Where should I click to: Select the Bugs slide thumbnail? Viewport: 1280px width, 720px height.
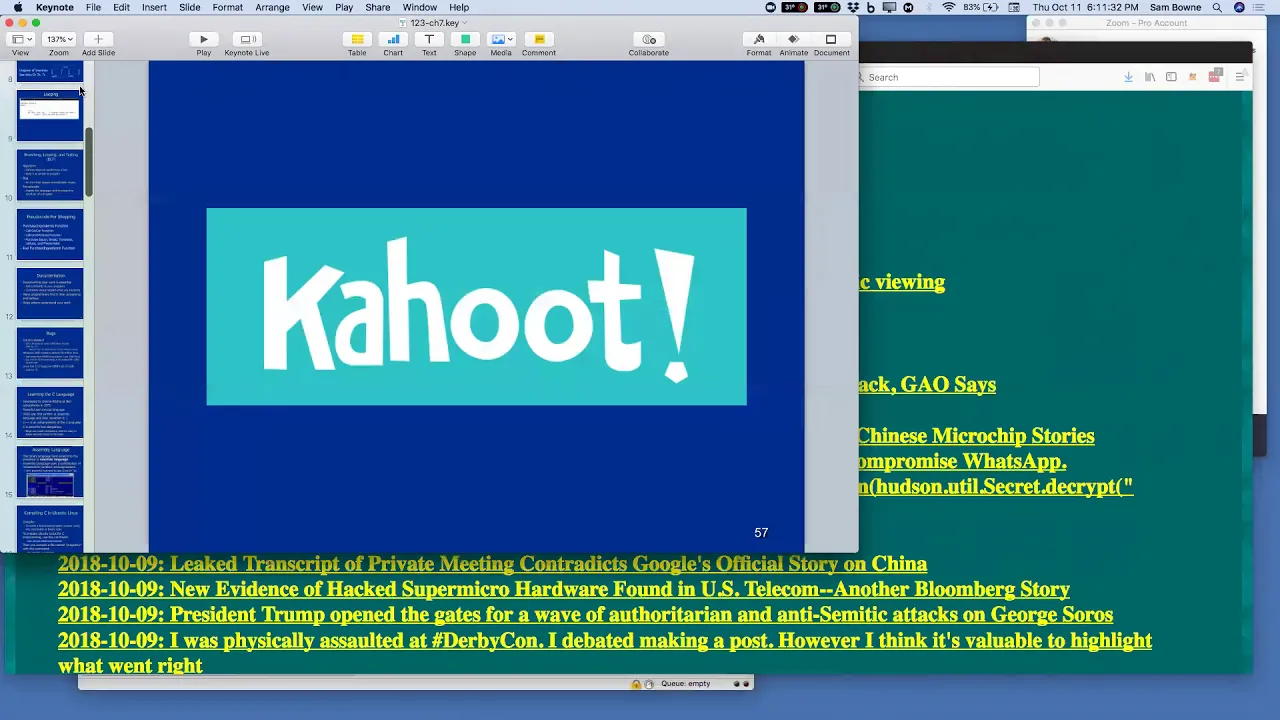click(x=50, y=353)
